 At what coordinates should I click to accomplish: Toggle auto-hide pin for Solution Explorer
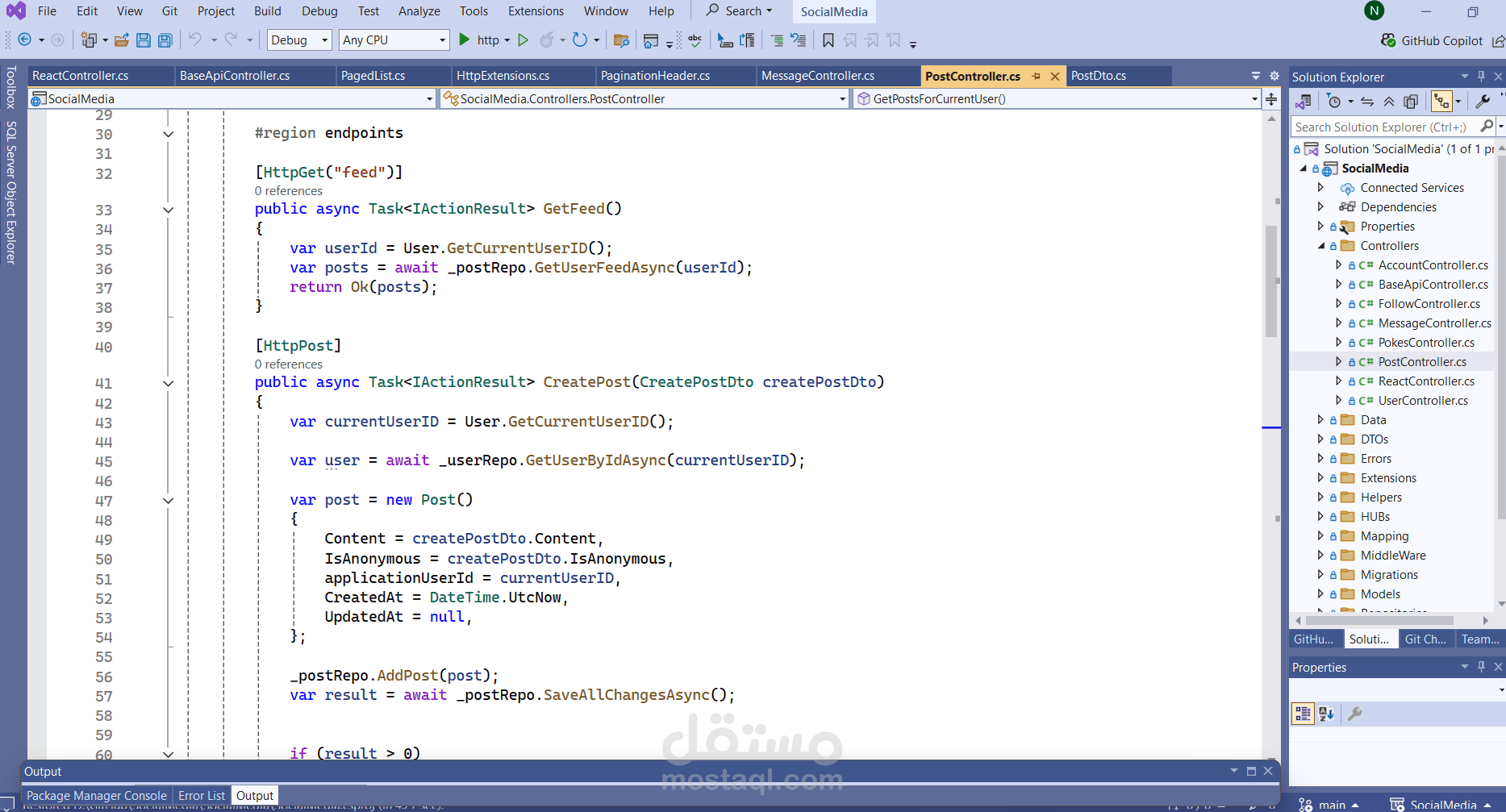(x=1481, y=77)
